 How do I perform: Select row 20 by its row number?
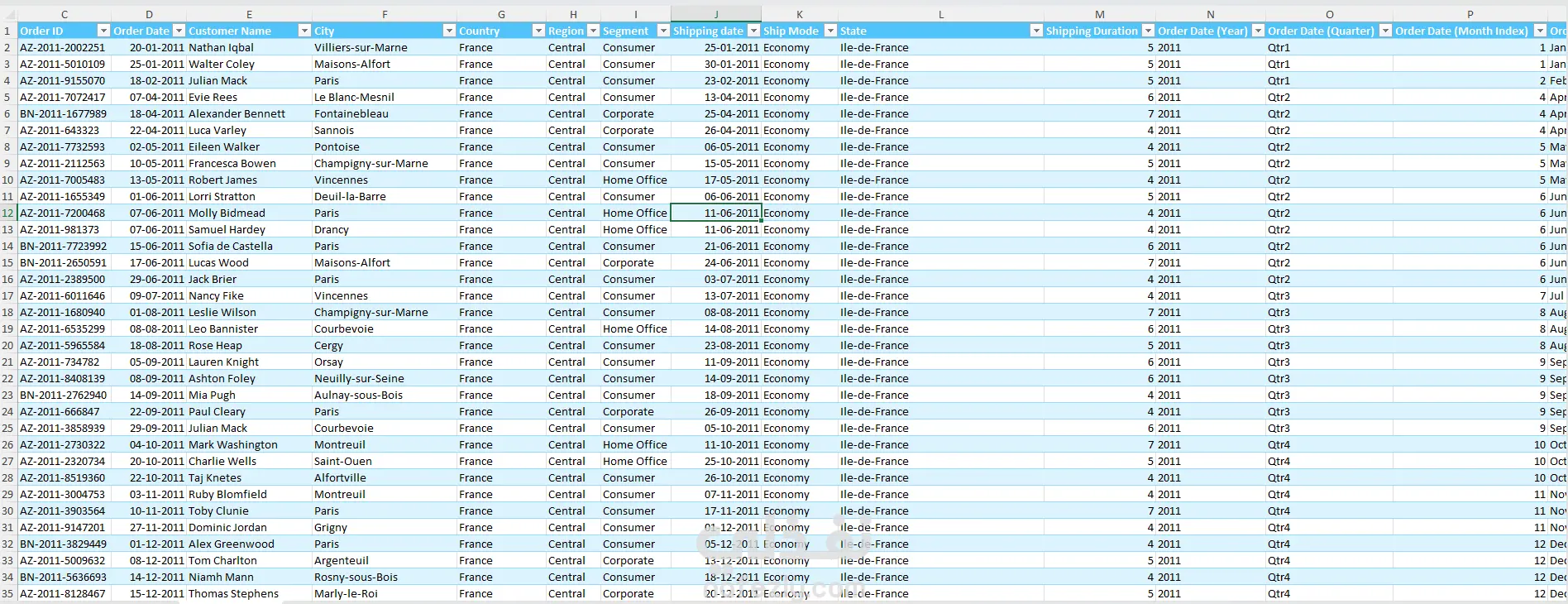pos(8,345)
